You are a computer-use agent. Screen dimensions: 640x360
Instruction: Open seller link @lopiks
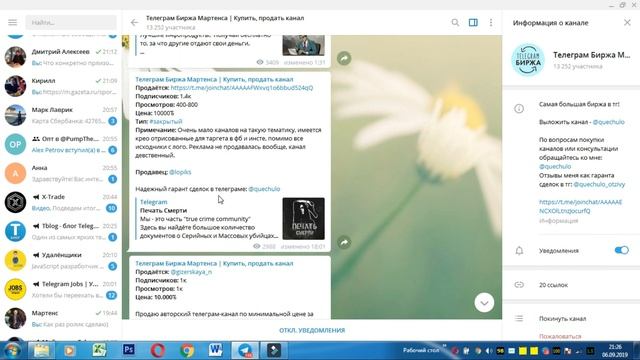(180, 172)
